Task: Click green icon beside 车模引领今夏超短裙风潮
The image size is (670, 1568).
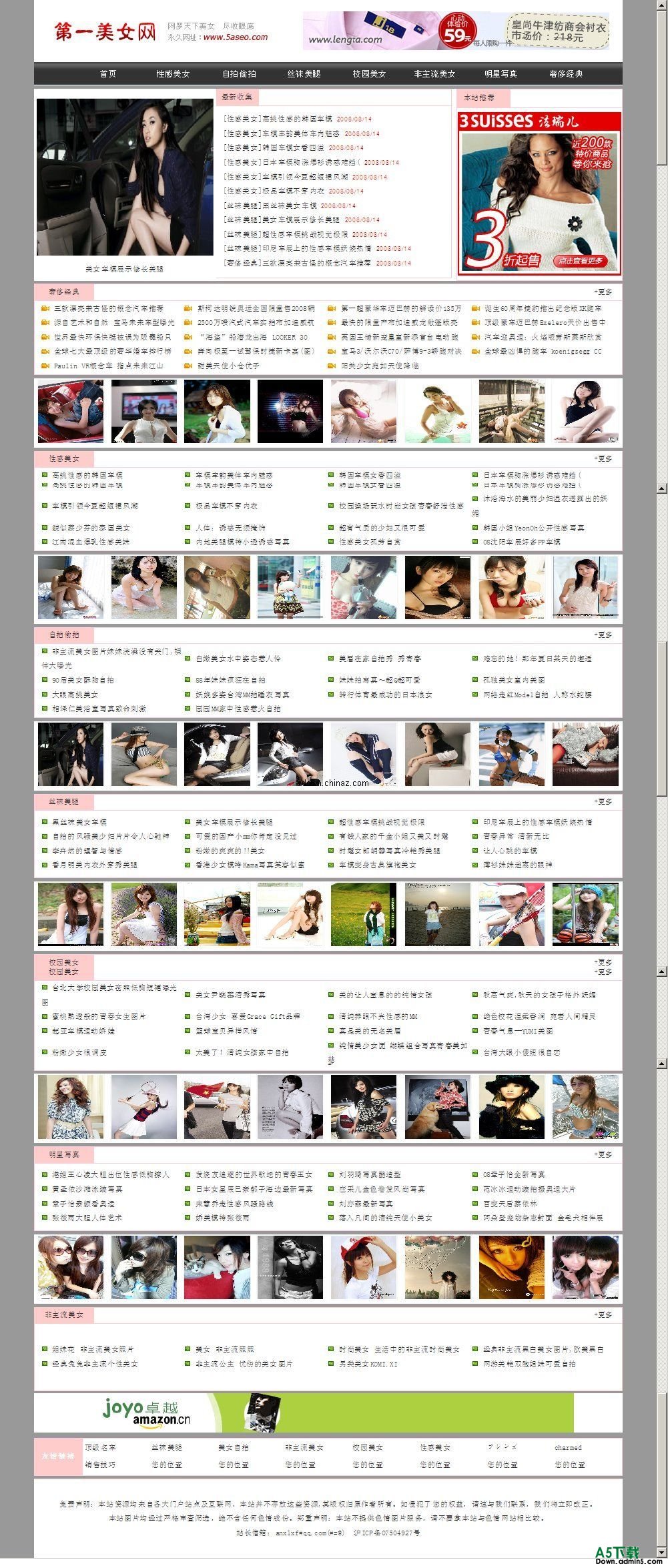Action: click(45, 506)
